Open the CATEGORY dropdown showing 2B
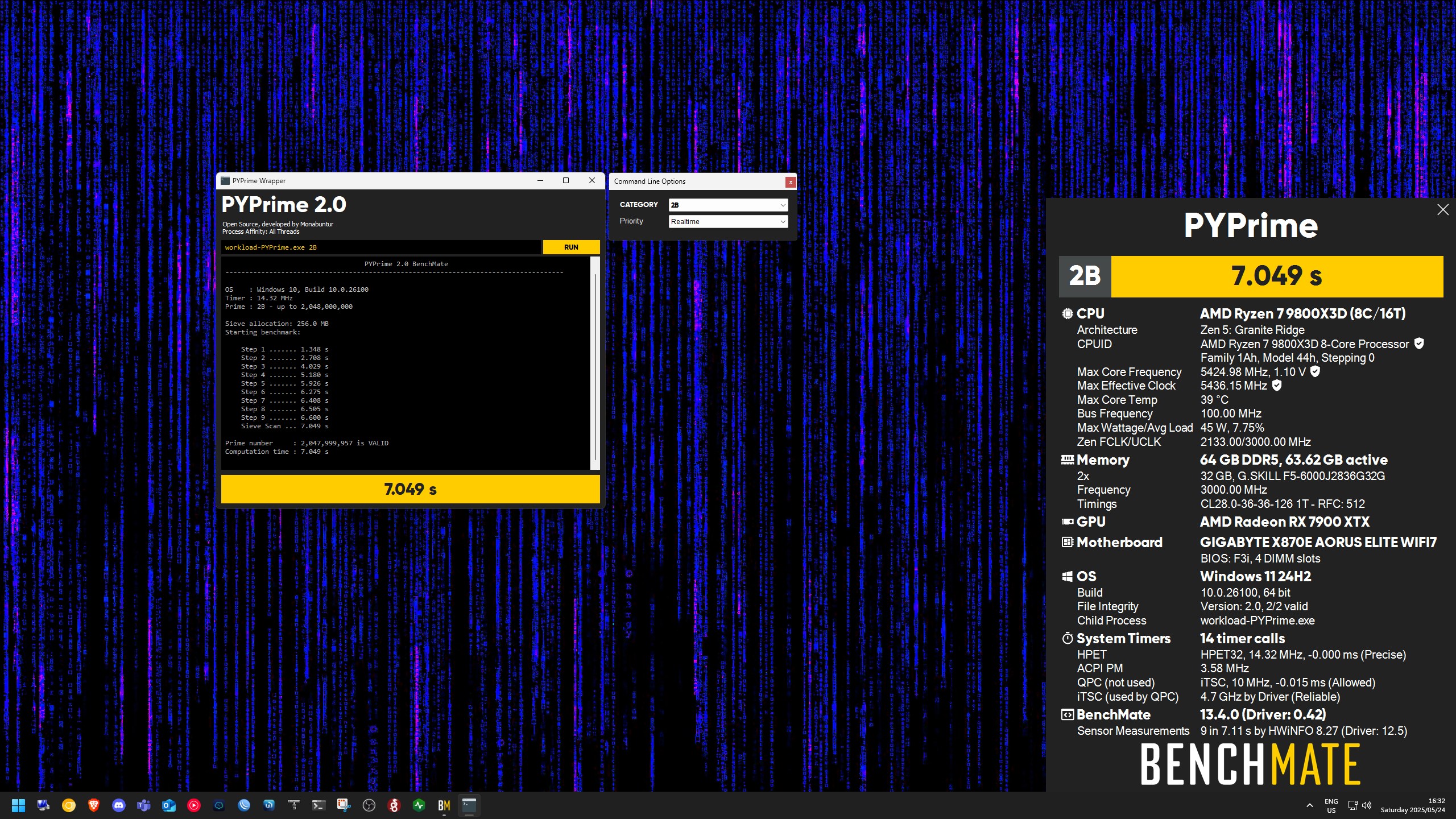1456x819 pixels. coord(728,205)
